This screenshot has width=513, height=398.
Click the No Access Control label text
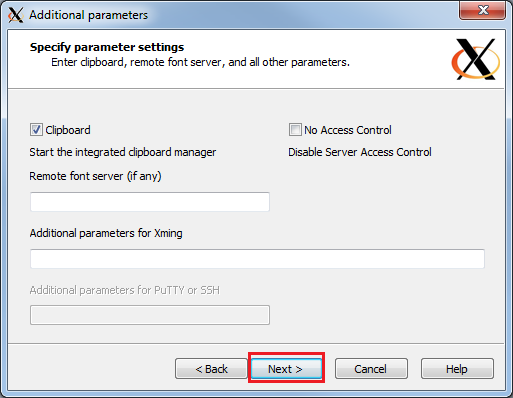click(x=348, y=130)
